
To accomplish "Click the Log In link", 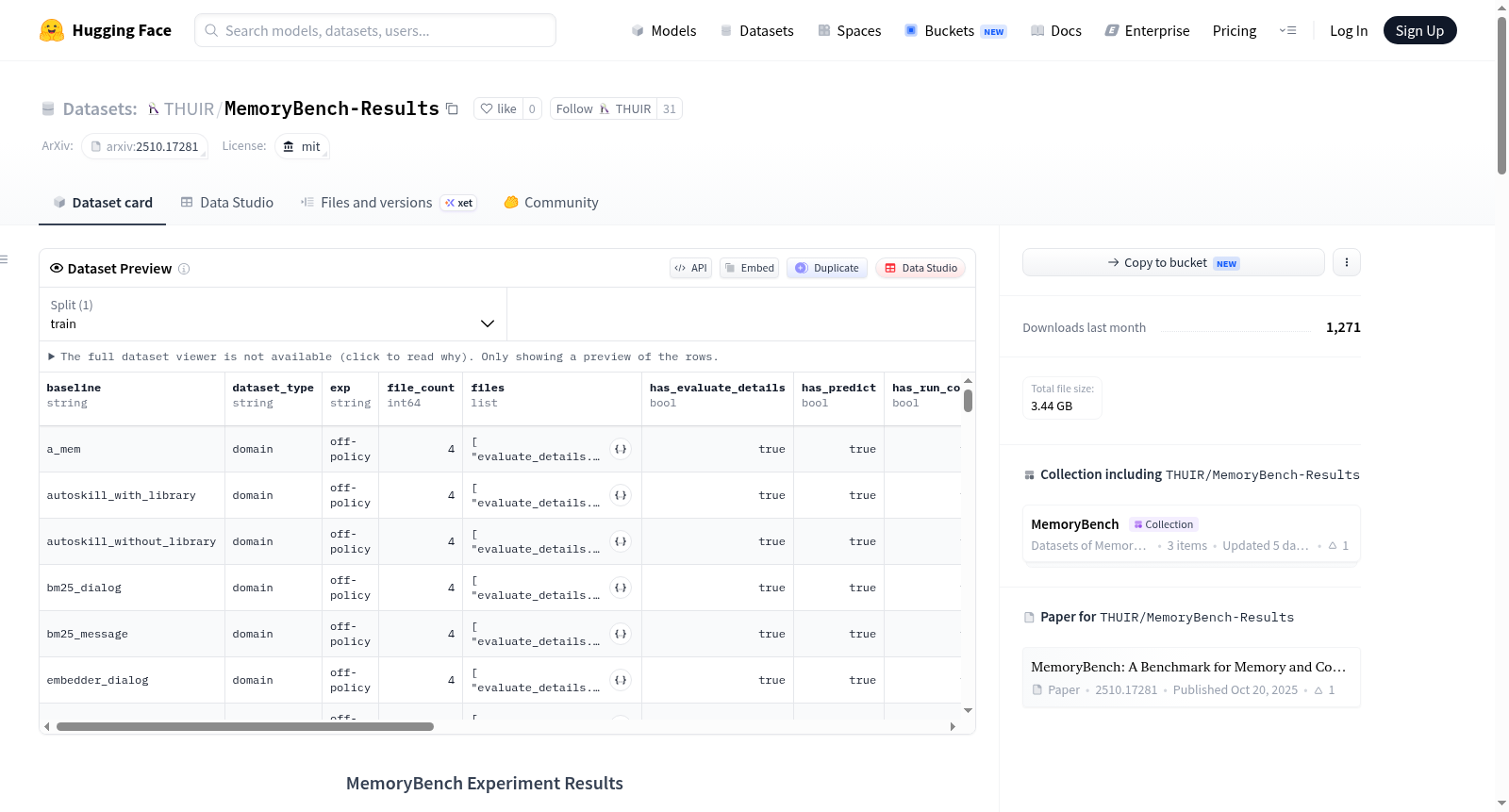I will [x=1349, y=30].
